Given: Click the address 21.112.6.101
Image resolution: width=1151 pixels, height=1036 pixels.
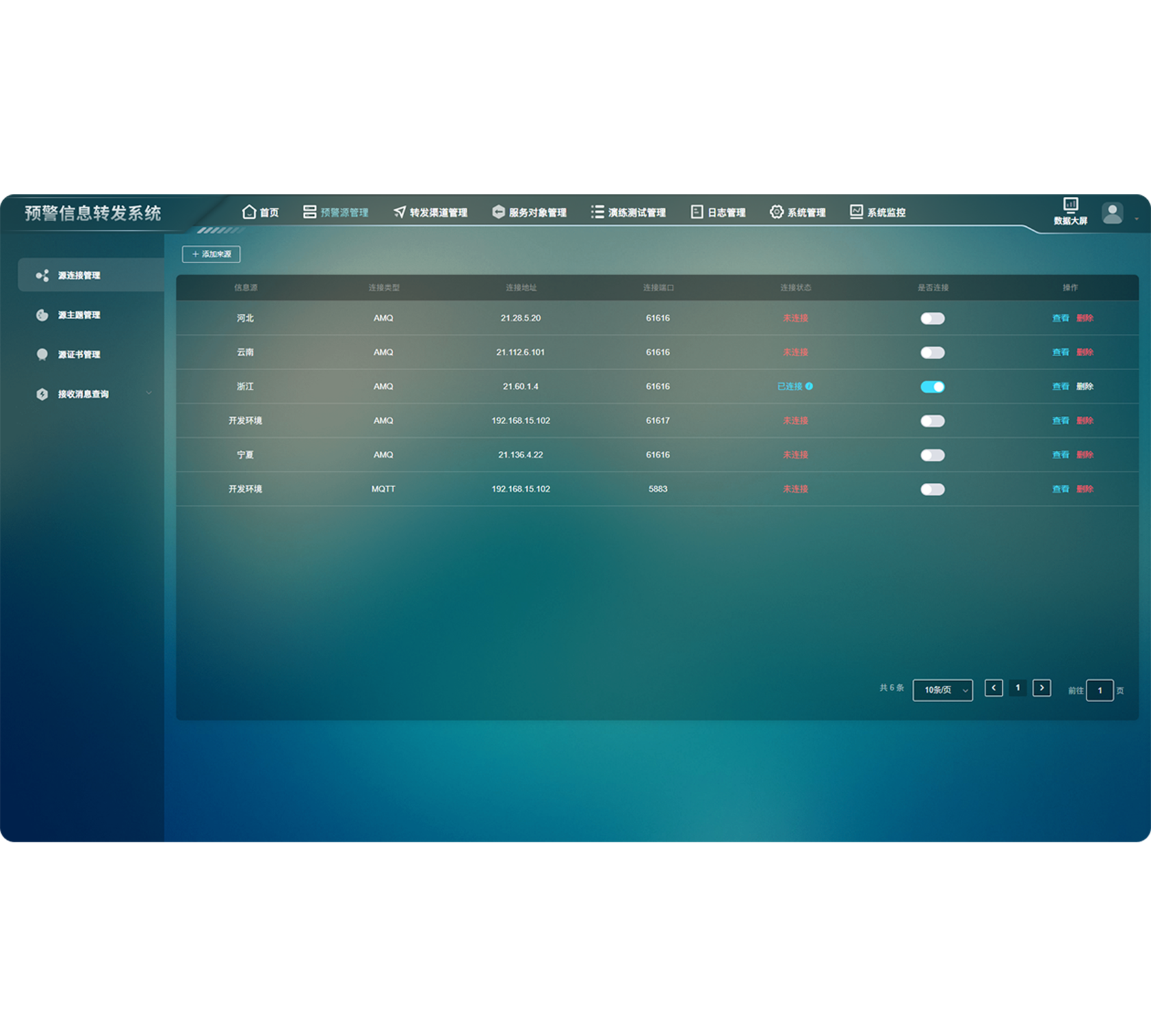Looking at the screenshot, I should click(521, 352).
